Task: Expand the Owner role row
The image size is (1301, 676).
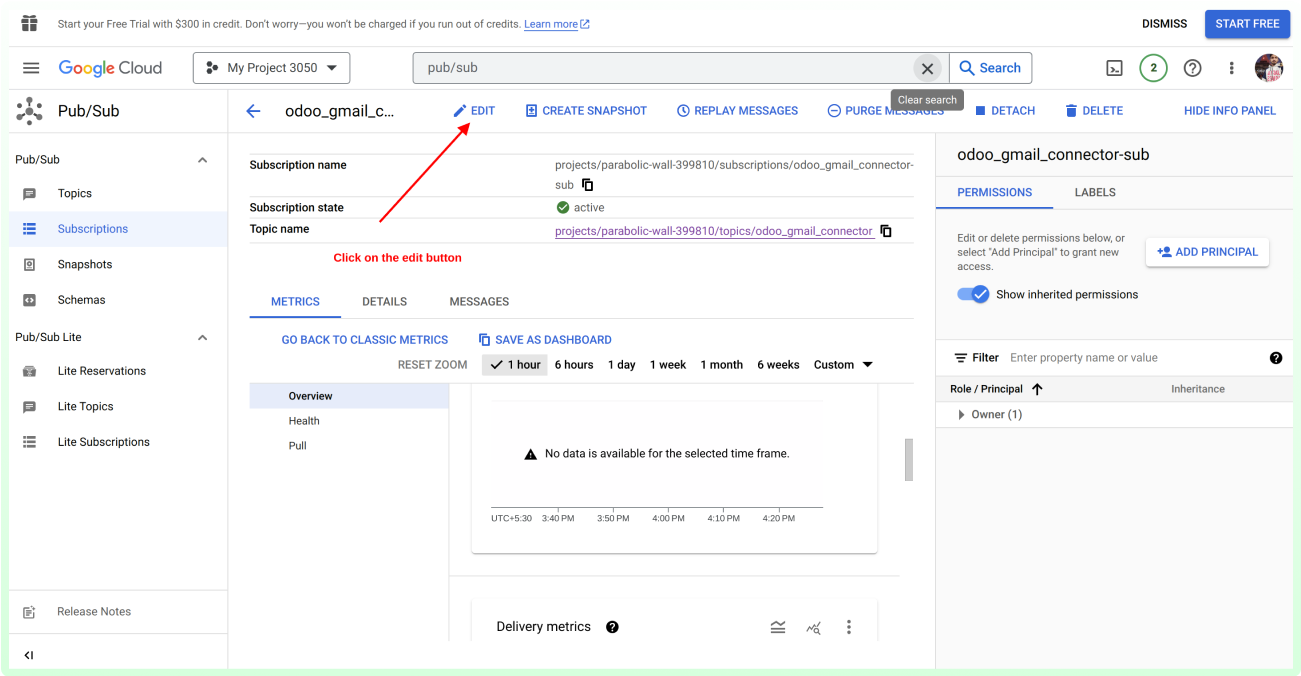Action: pos(961,414)
